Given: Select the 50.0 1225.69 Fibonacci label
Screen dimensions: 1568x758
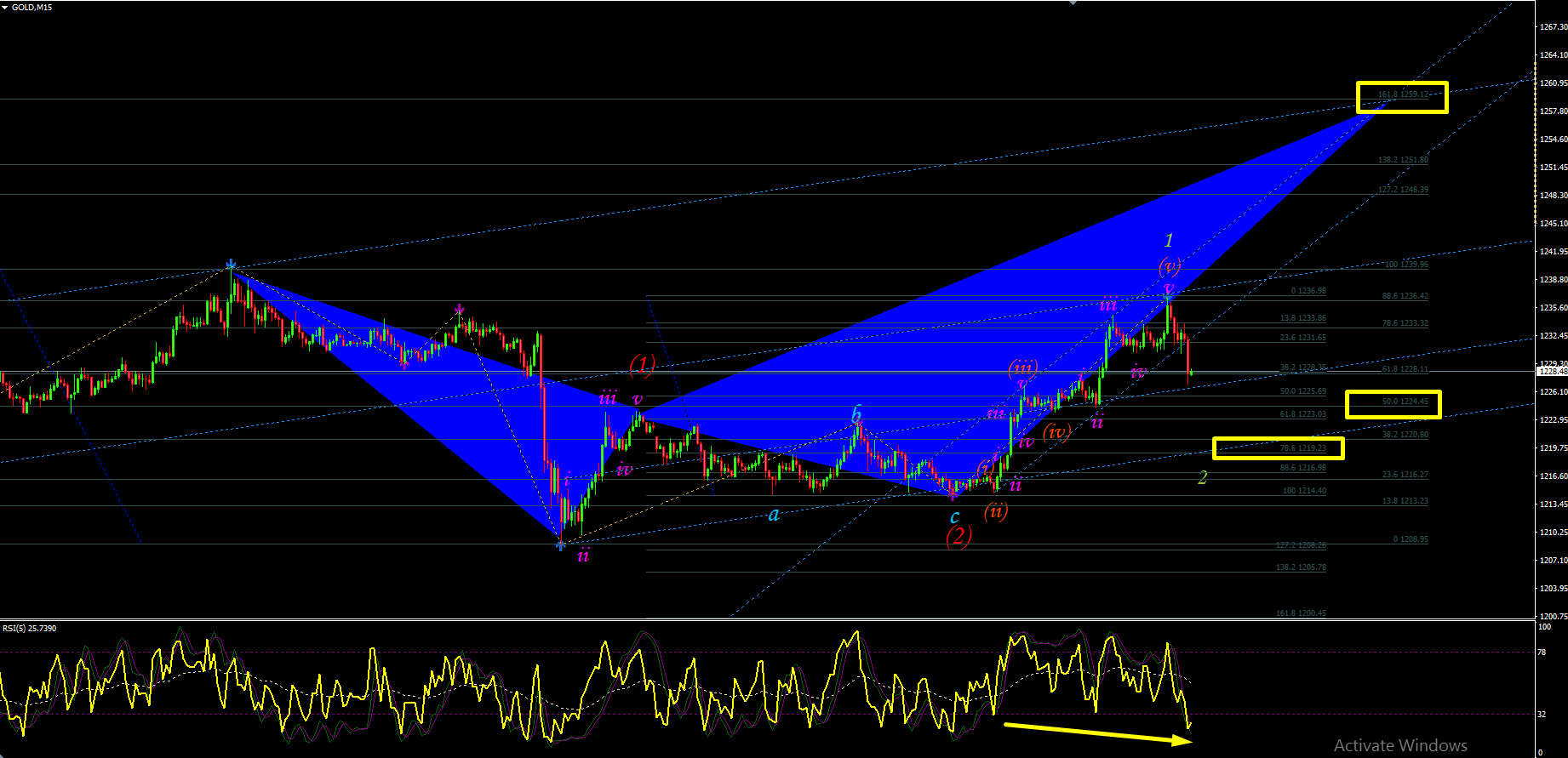Looking at the screenshot, I should [1303, 391].
